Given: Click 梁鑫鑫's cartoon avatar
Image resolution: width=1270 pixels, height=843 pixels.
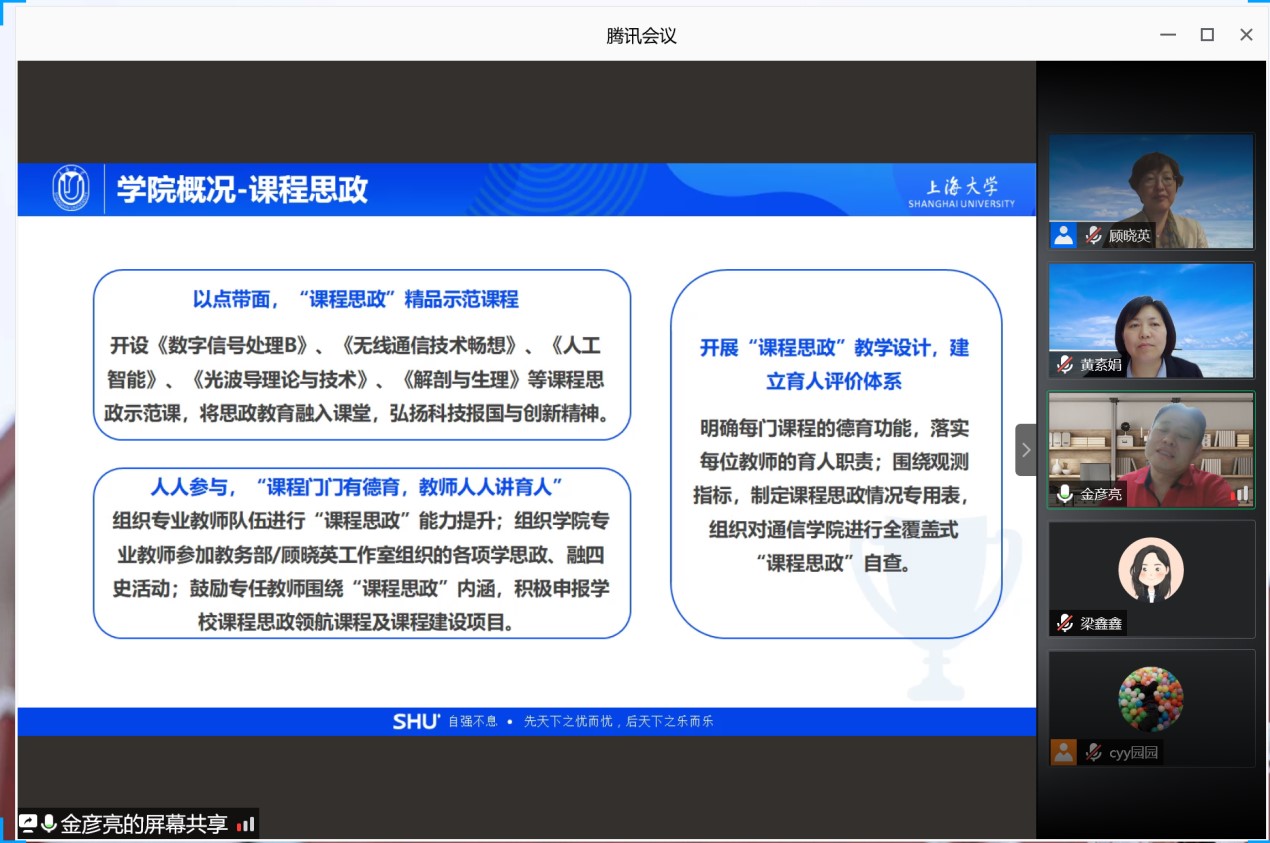Looking at the screenshot, I should tap(1150, 570).
